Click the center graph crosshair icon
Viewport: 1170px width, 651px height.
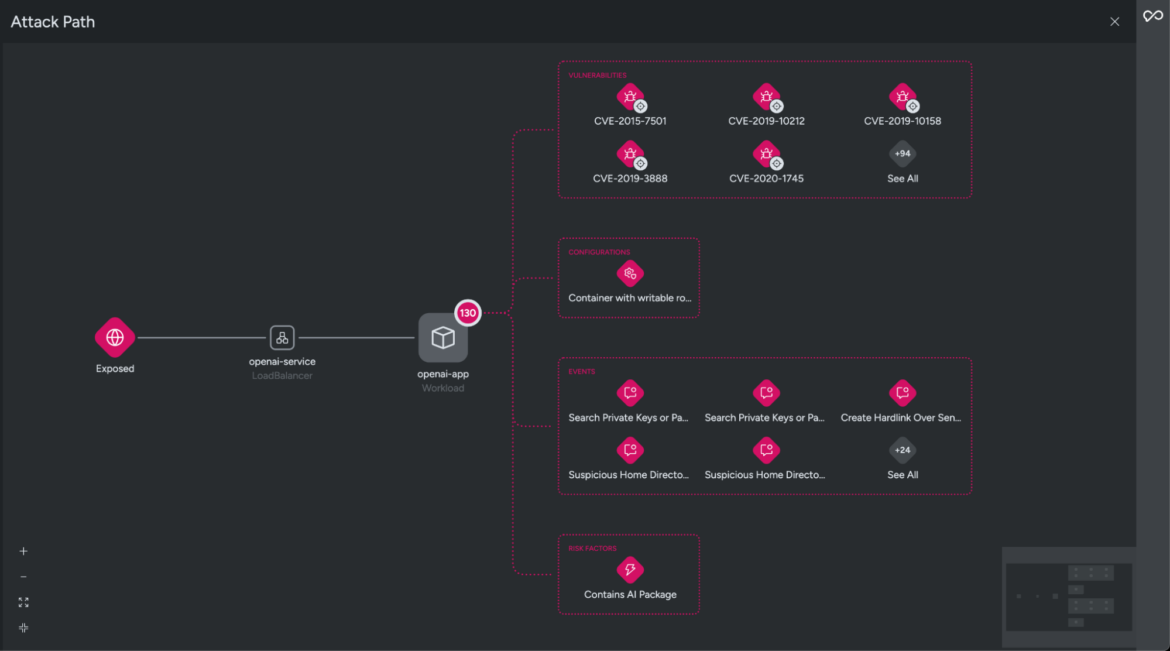coord(23,628)
